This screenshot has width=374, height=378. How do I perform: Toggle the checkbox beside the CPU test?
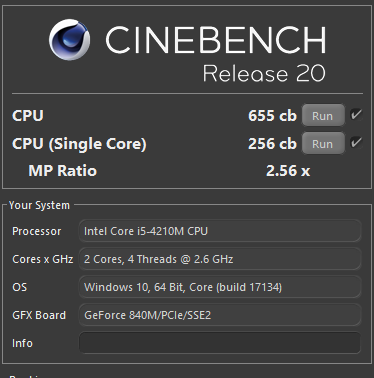[x=356, y=115]
